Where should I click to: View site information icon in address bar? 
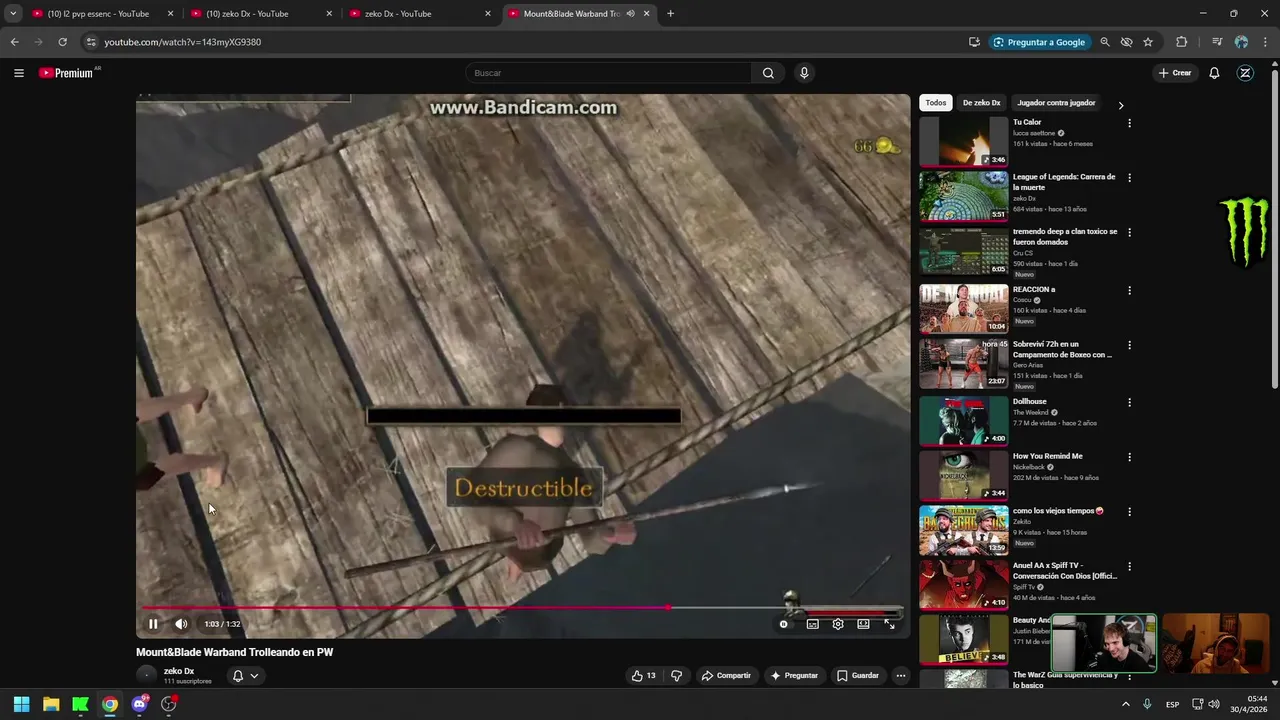[91, 42]
